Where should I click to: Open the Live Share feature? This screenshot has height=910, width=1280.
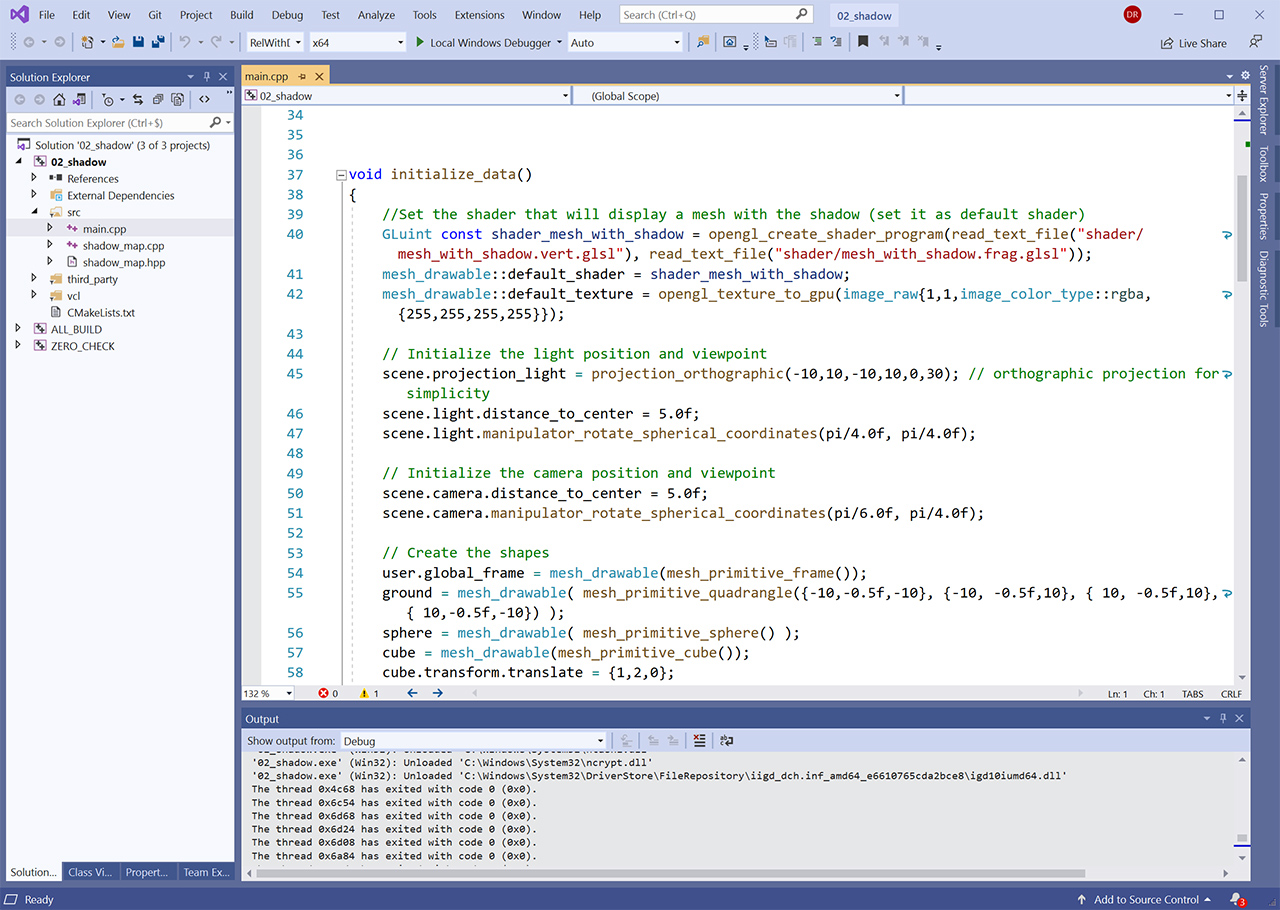[1193, 43]
